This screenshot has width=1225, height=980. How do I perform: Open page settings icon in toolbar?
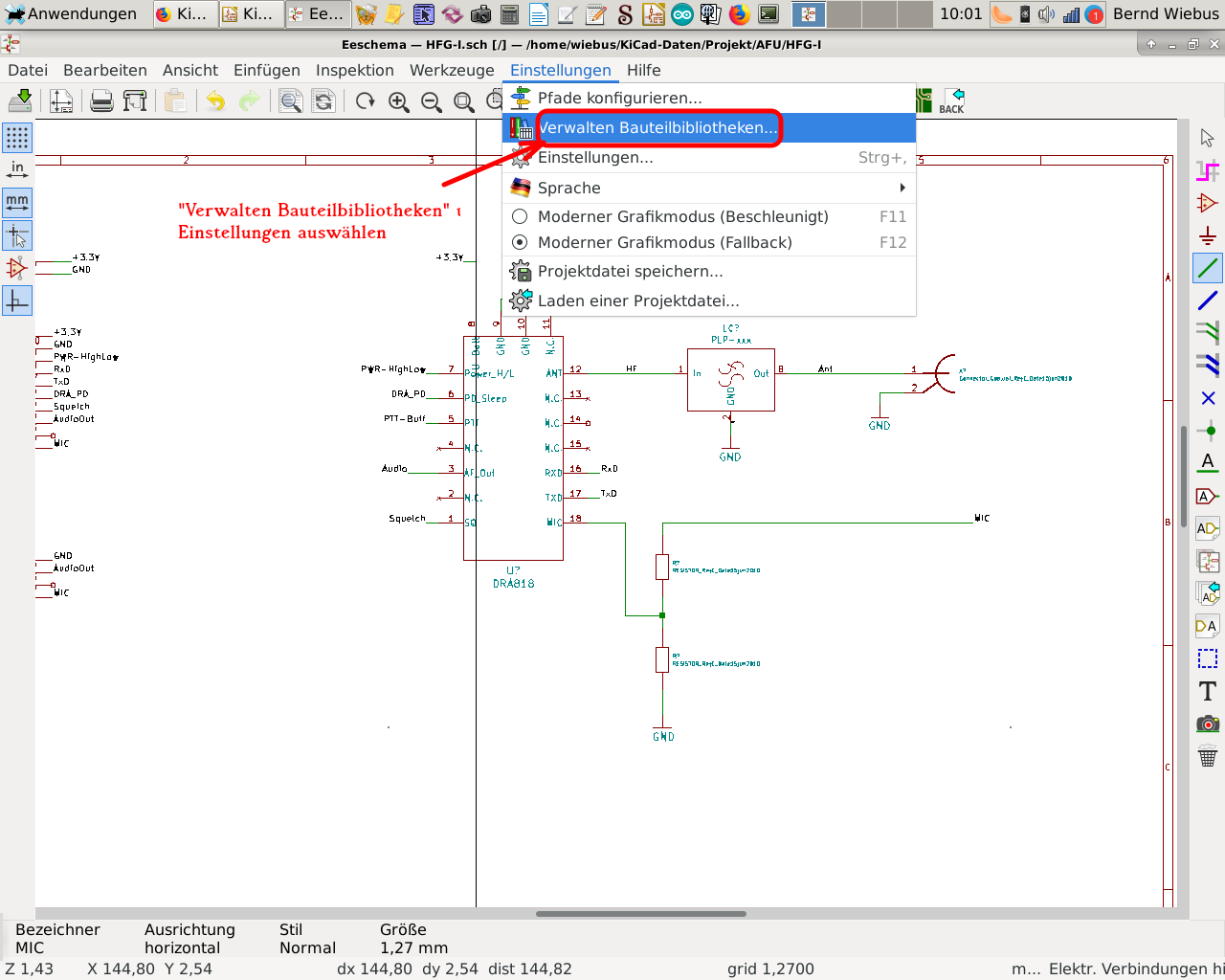coord(61,100)
